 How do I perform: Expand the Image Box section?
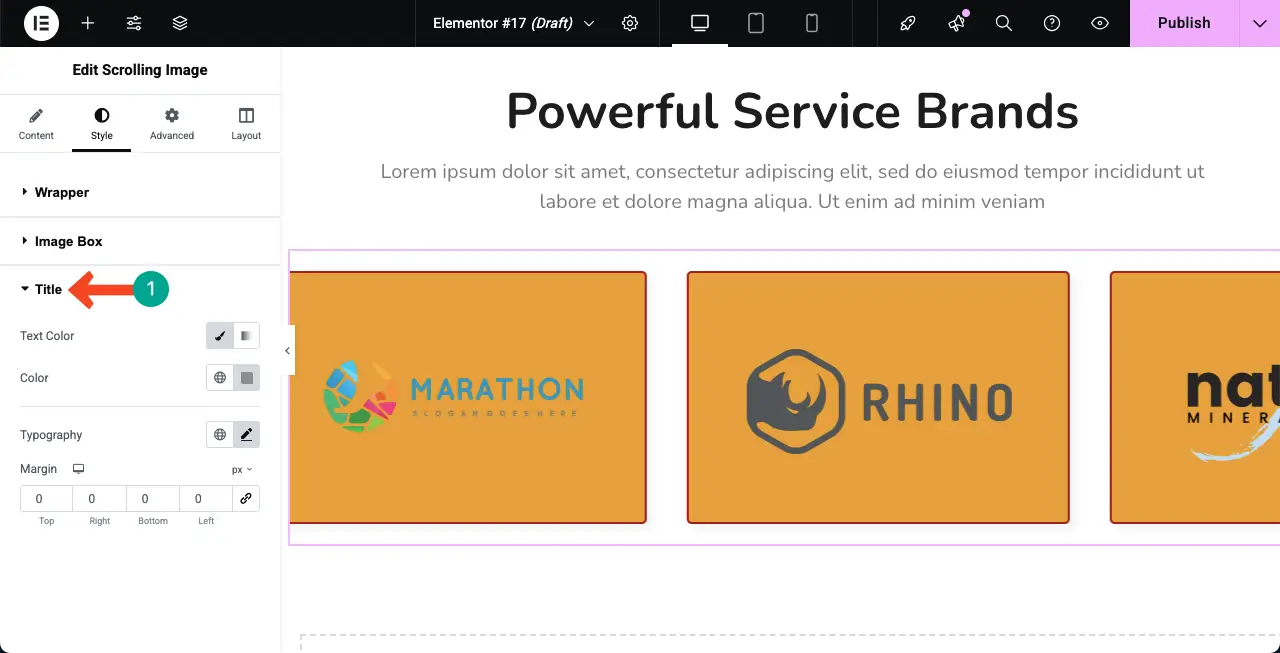click(140, 241)
